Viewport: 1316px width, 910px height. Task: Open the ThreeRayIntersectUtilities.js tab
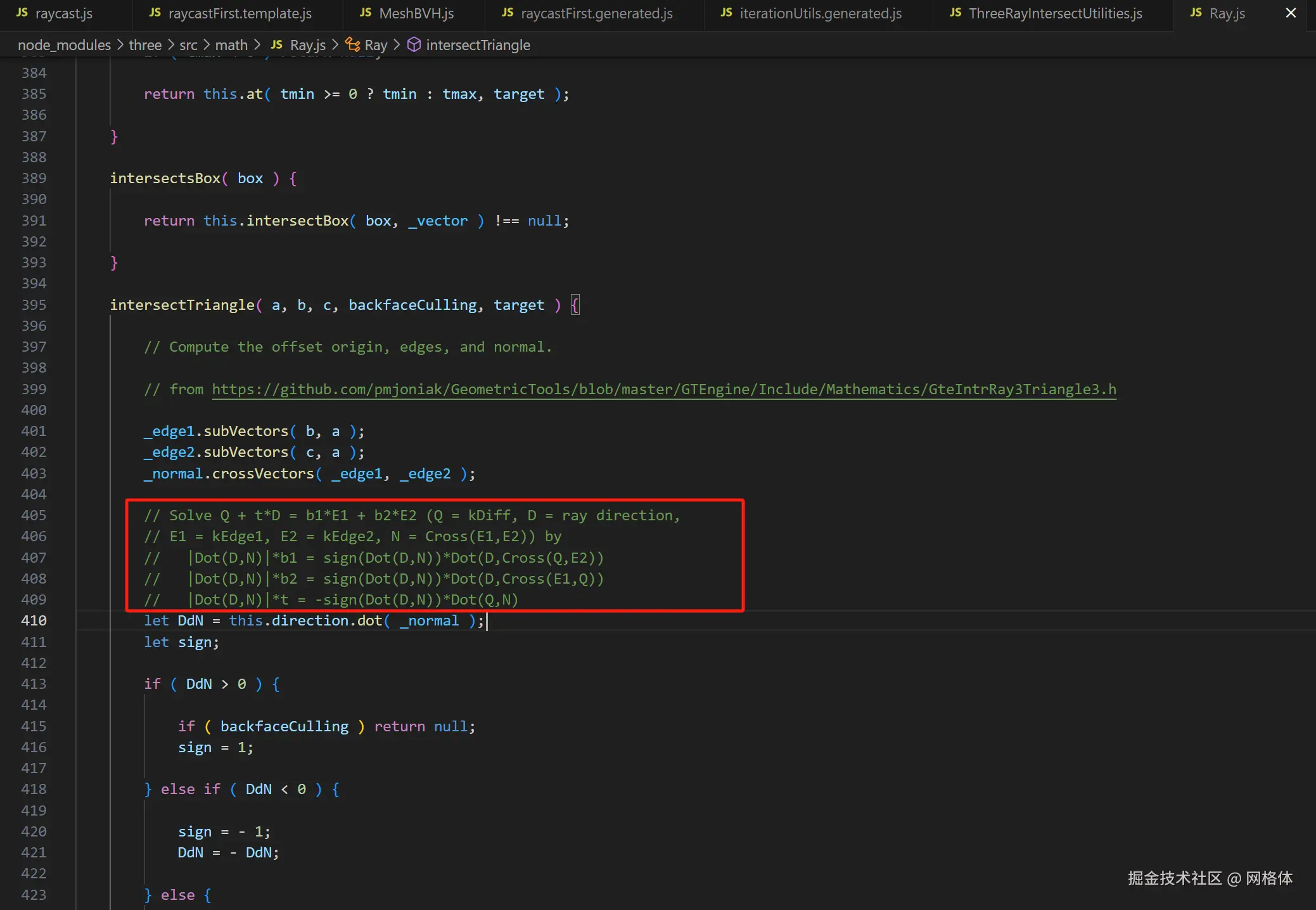[x=1055, y=13]
